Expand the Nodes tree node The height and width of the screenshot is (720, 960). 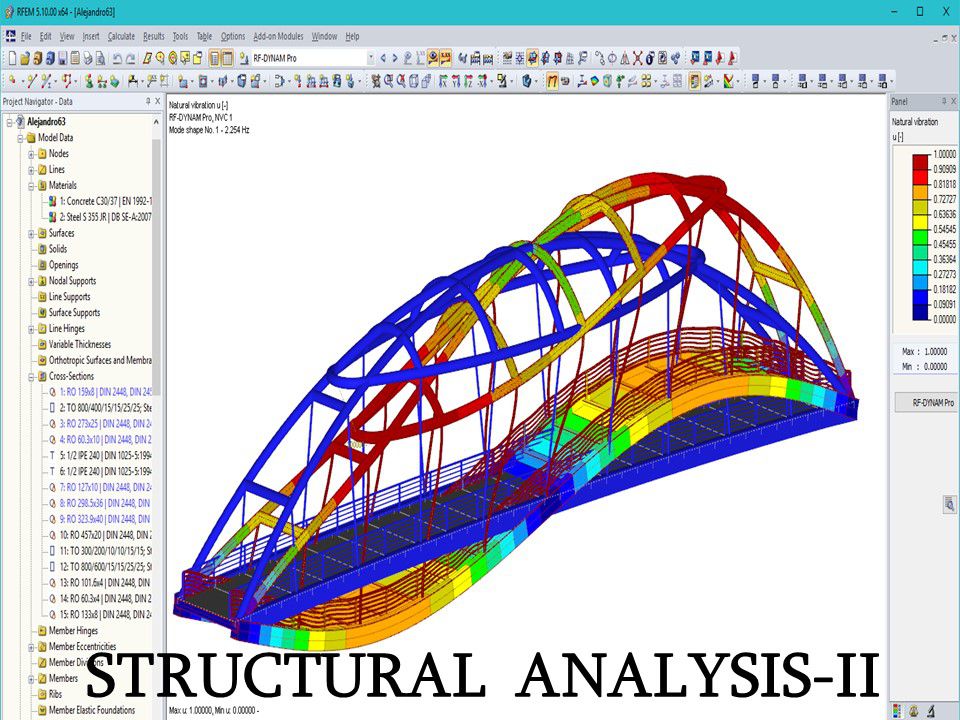point(31,154)
